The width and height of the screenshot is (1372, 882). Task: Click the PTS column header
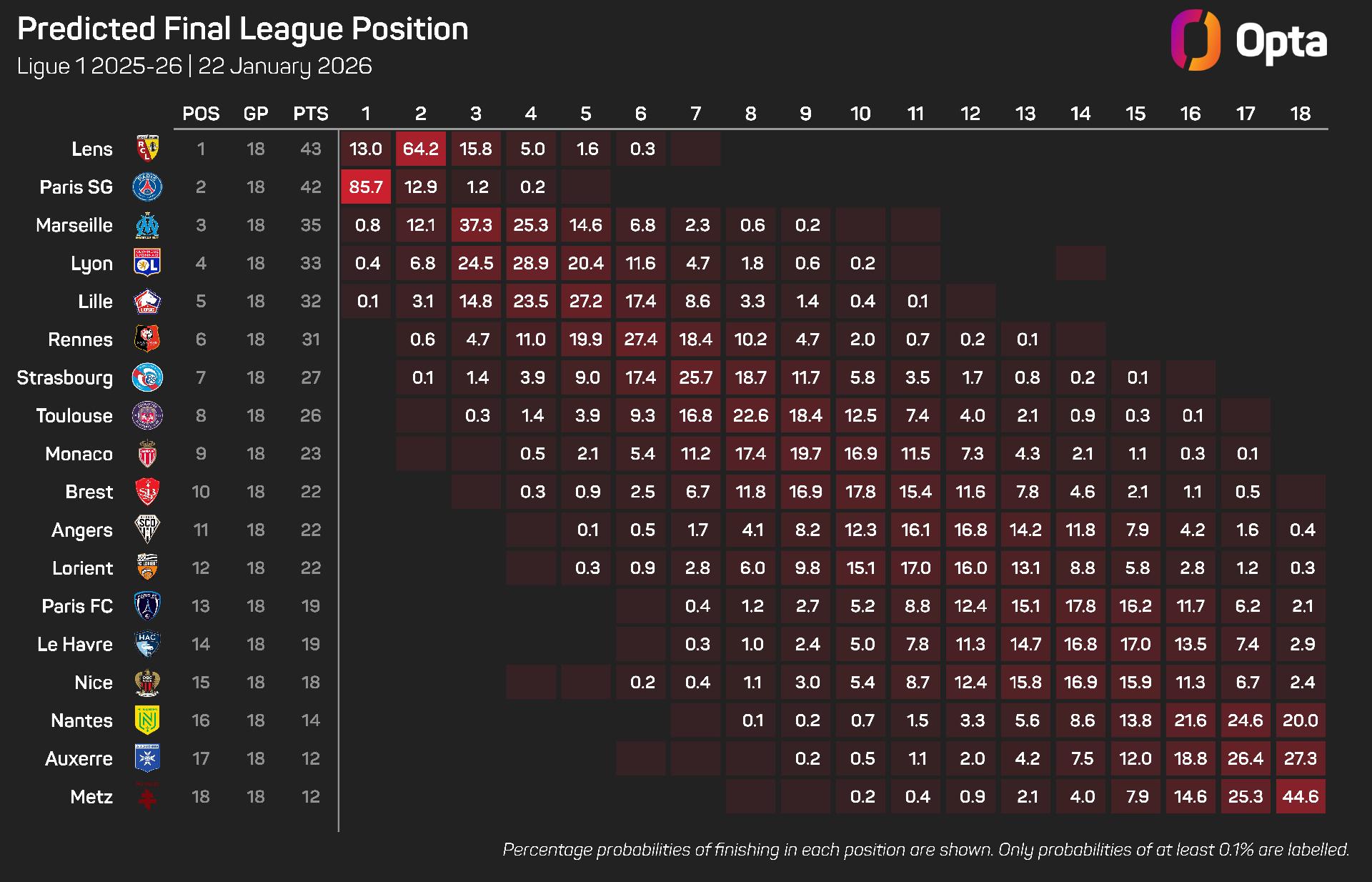tap(311, 114)
